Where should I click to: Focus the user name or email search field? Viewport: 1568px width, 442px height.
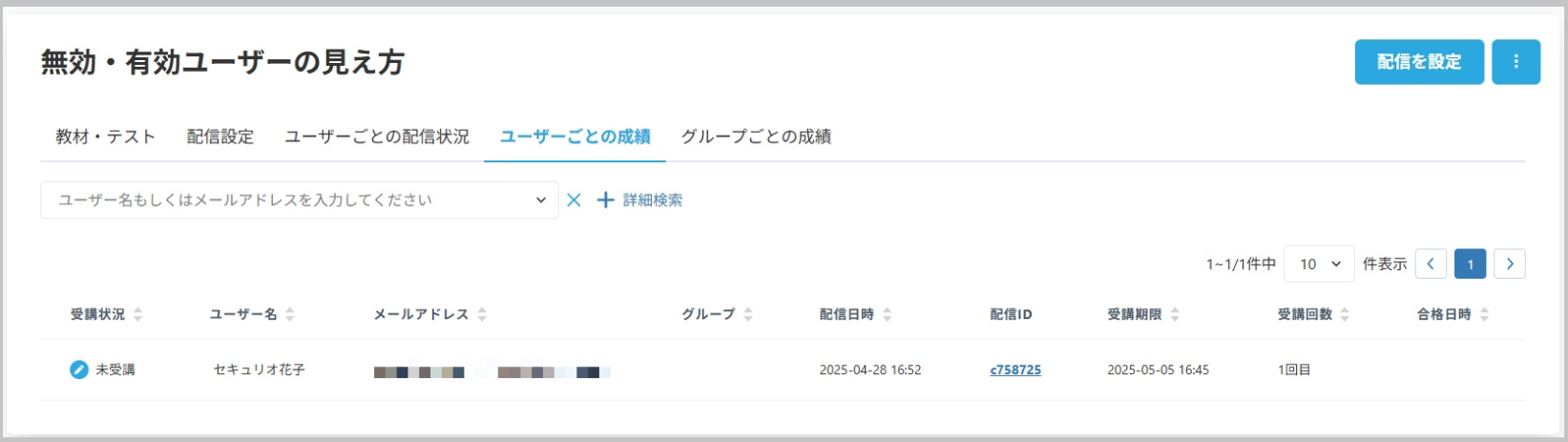tap(286, 200)
